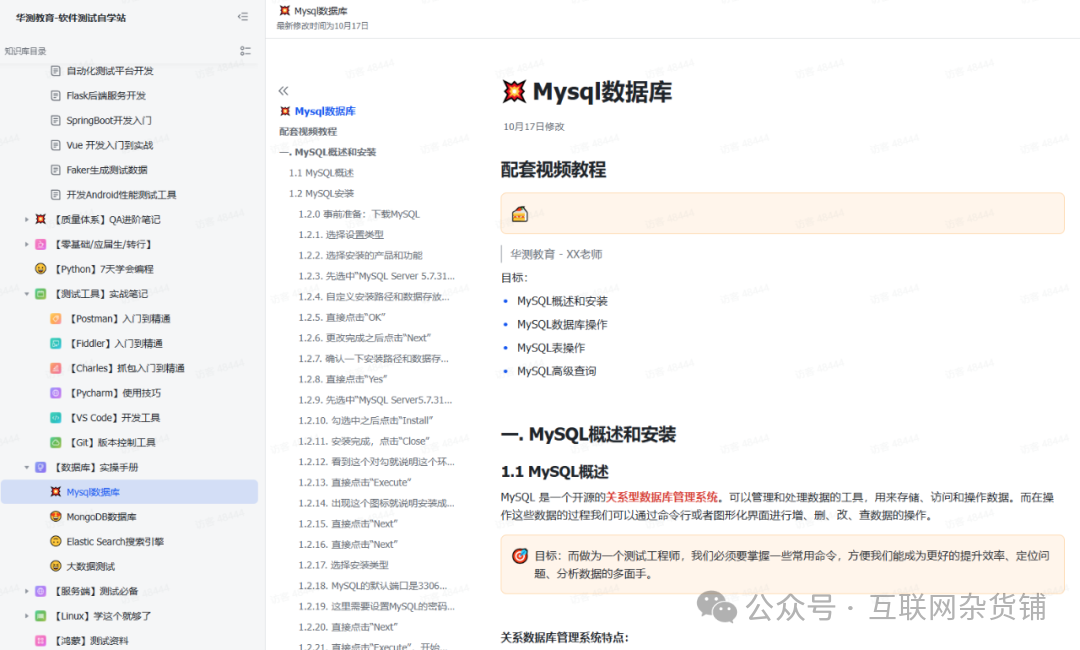Collapse outline panel with double-chevron icon

click(x=283, y=91)
